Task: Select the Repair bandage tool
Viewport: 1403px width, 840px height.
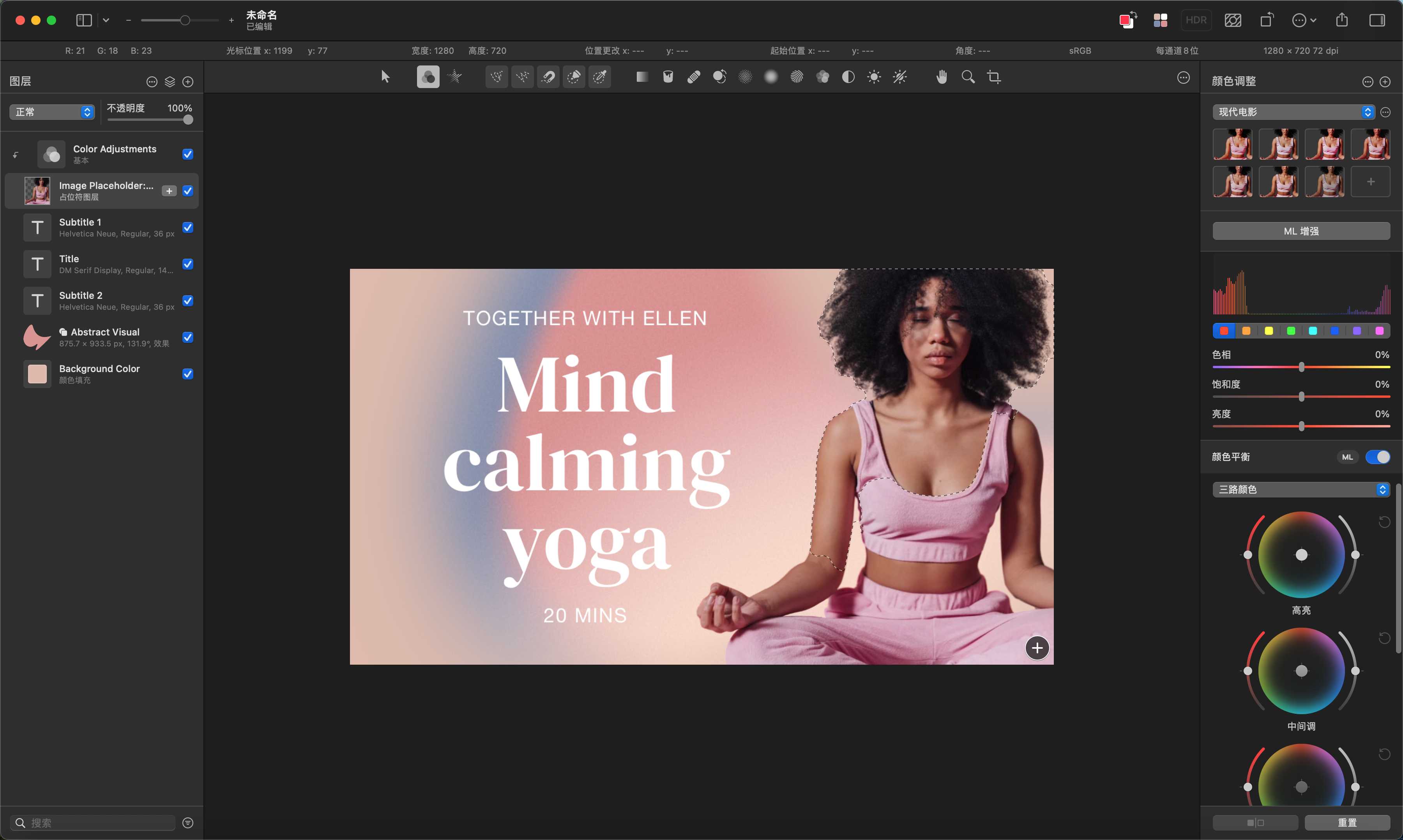Action: click(x=694, y=77)
